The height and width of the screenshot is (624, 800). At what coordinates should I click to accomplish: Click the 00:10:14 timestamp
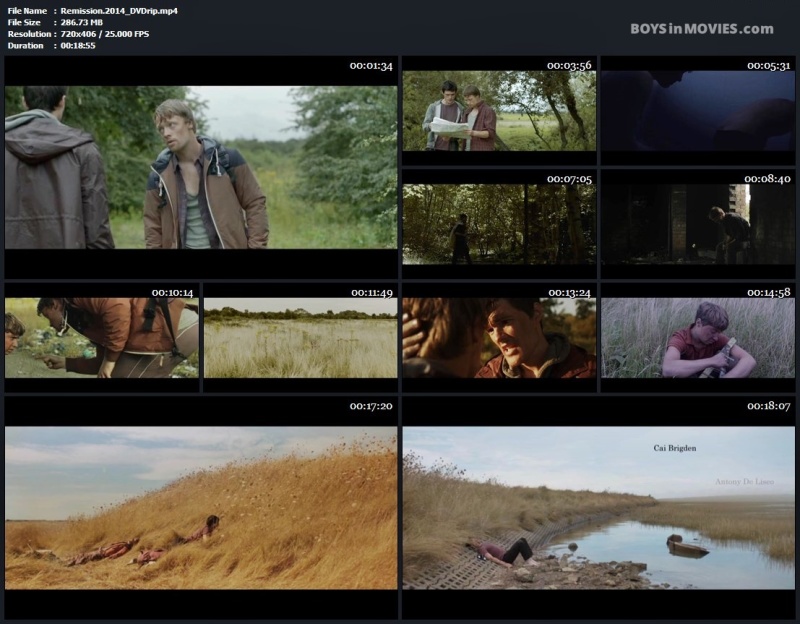[172, 293]
